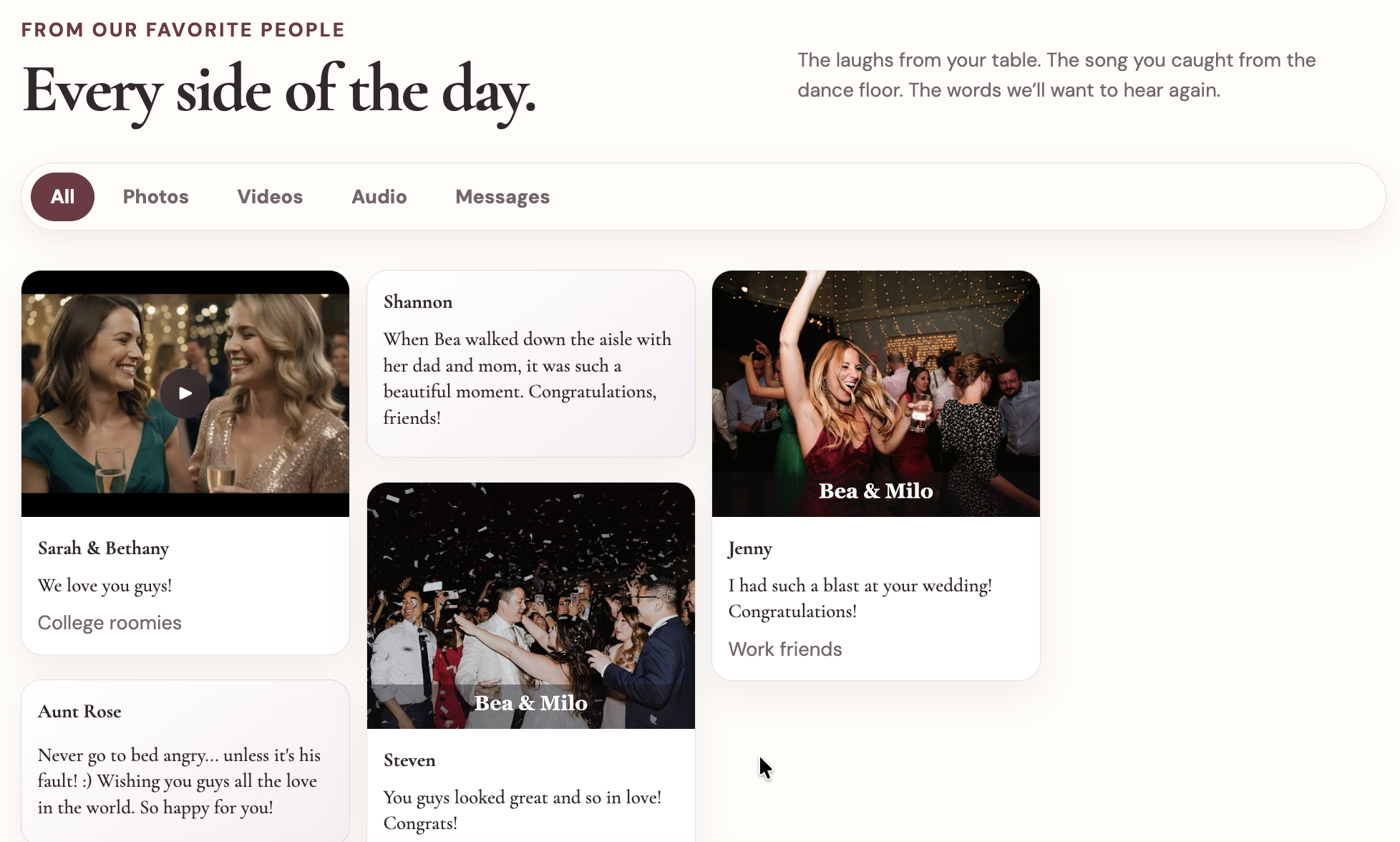The width and height of the screenshot is (1400, 842).
Task: Click the 'Steven' name heading
Action: pyautogui.click(x=409, y=760)
